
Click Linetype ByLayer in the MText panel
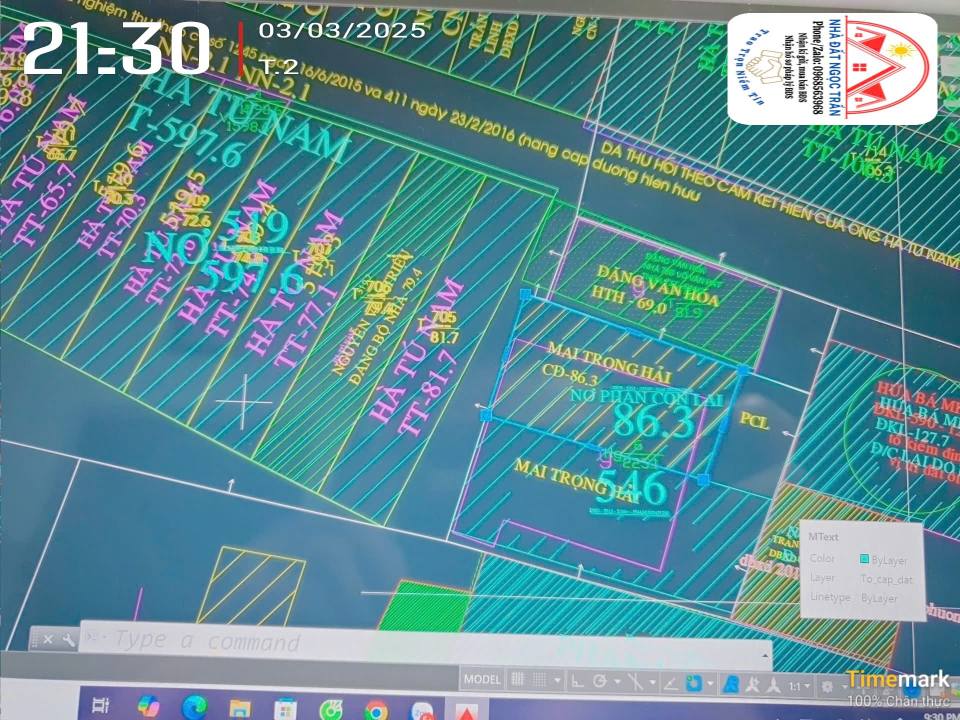pyautogui.click(x=877, y=595)
